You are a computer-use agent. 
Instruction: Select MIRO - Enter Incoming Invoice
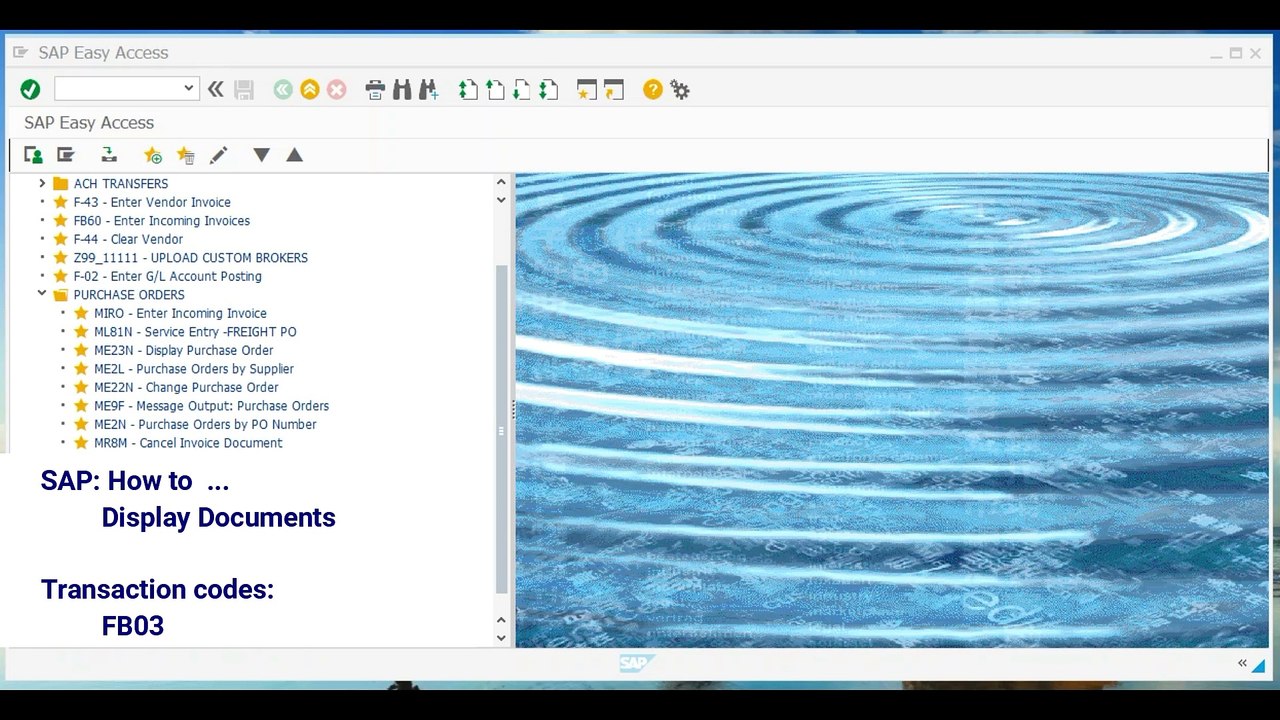point(180,313)
